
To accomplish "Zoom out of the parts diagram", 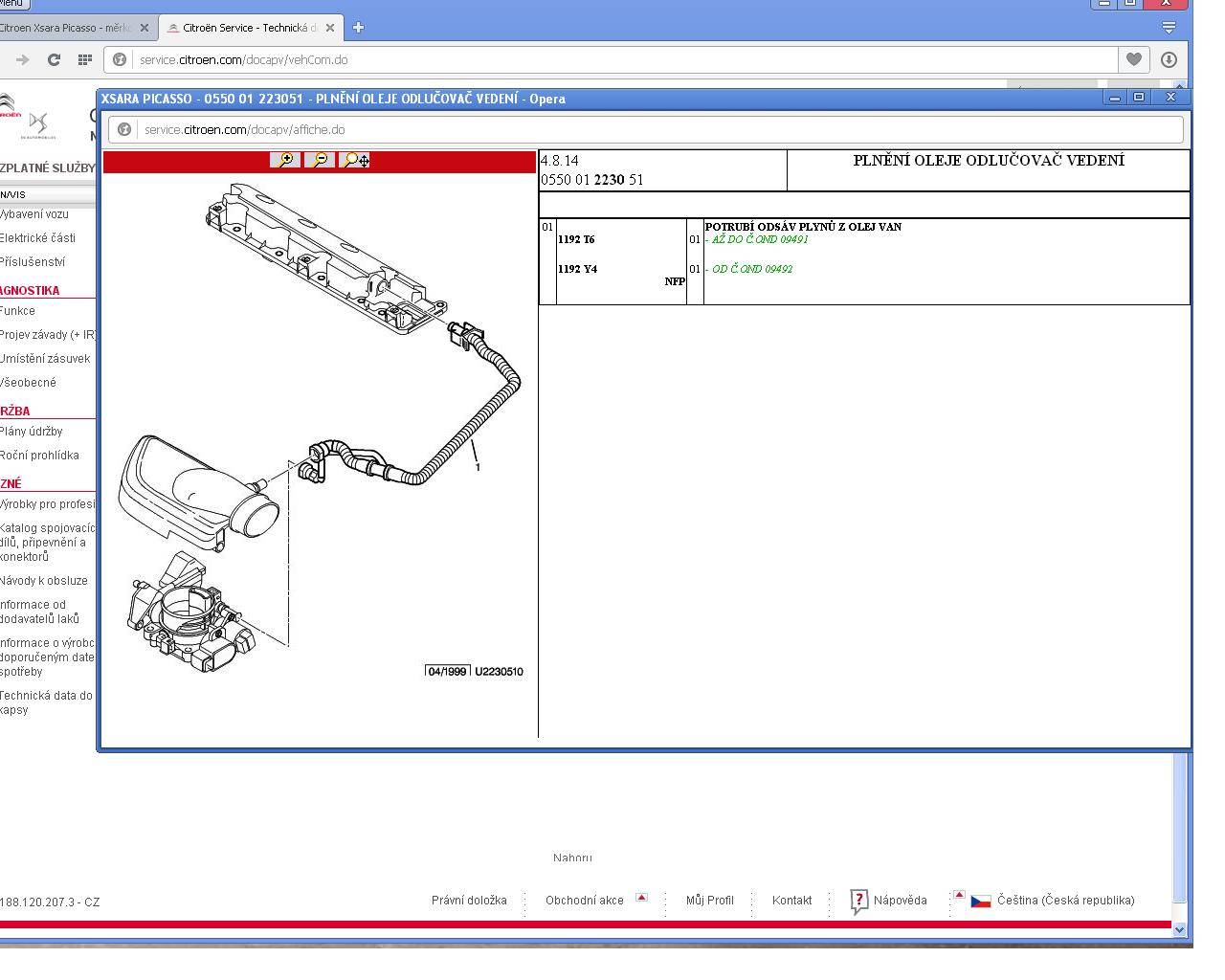I will click(x=320, y=160).
